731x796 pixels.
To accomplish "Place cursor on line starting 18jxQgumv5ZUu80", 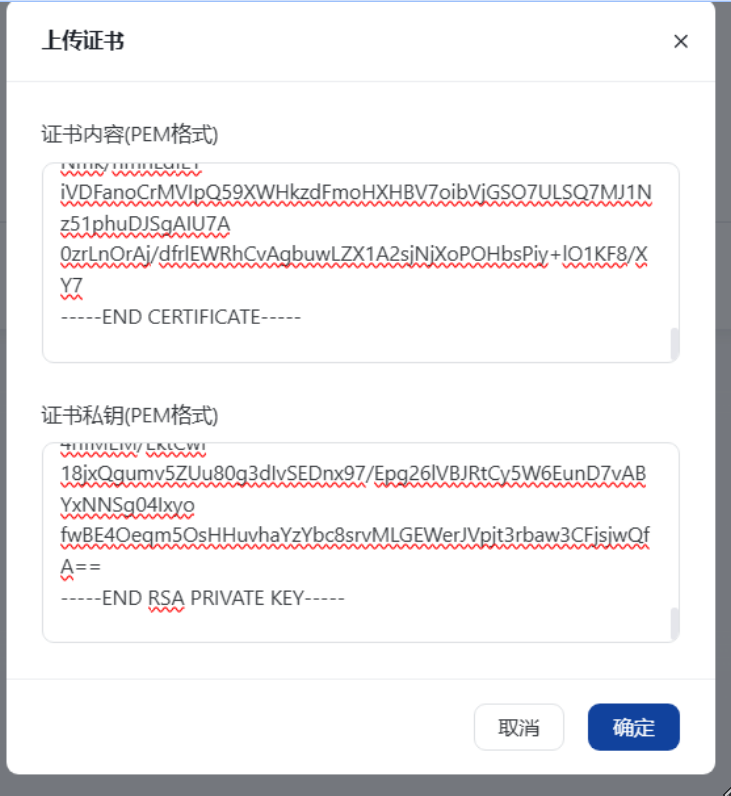I will tap(353, 473).
